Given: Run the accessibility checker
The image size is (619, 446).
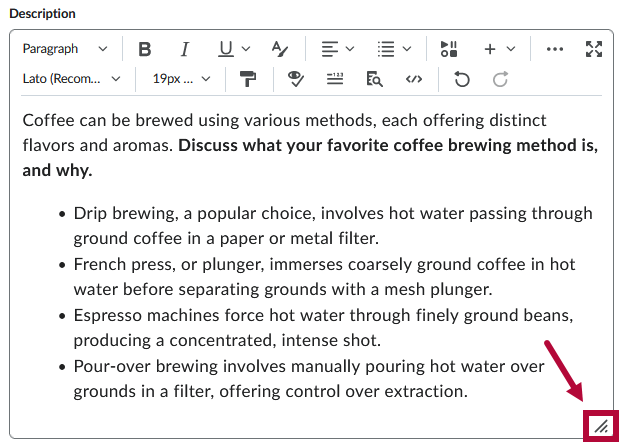Looking at the screenshot, I should click(296, 79).
